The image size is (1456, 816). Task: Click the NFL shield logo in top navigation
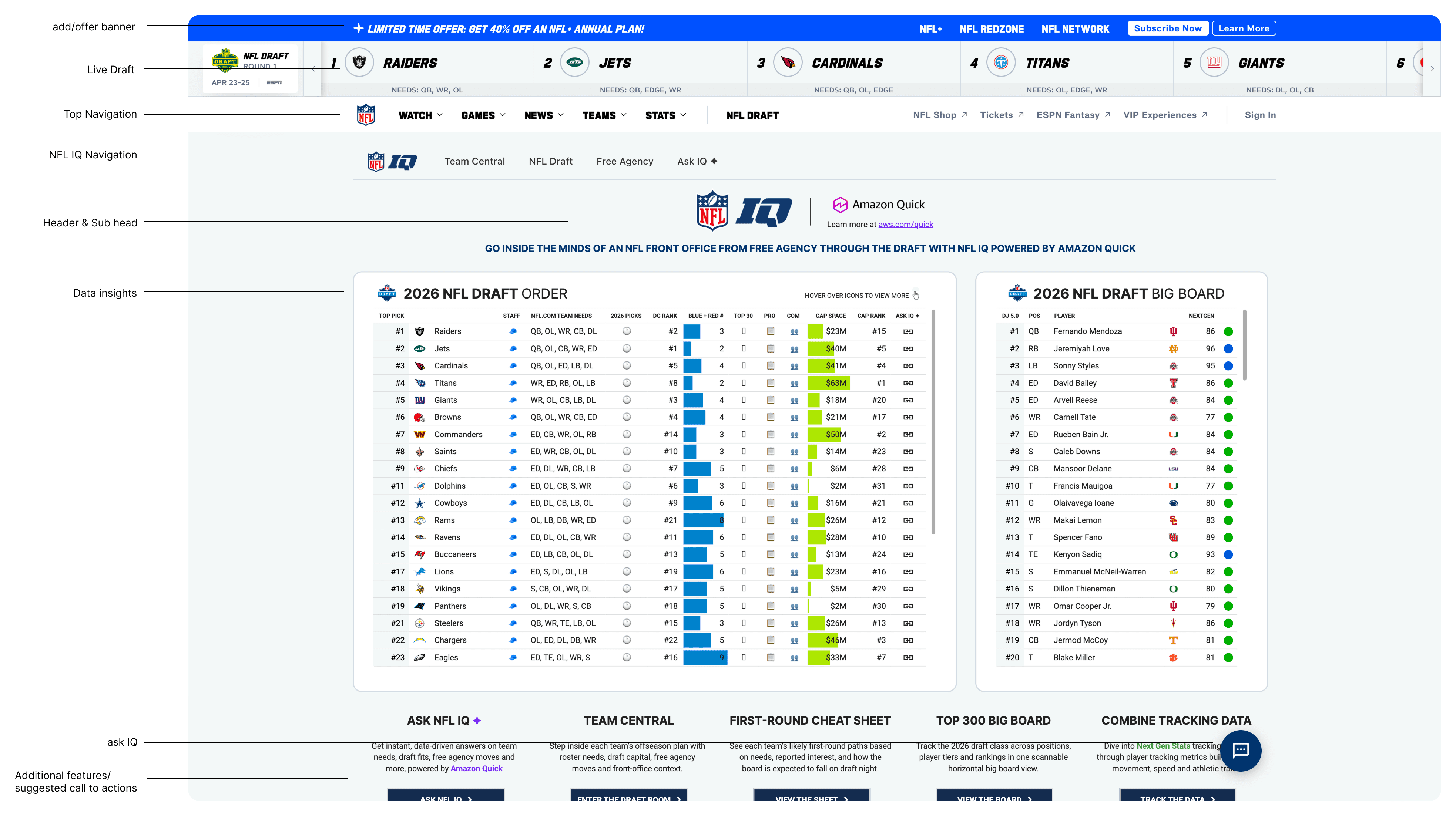(x=366, y=115)
